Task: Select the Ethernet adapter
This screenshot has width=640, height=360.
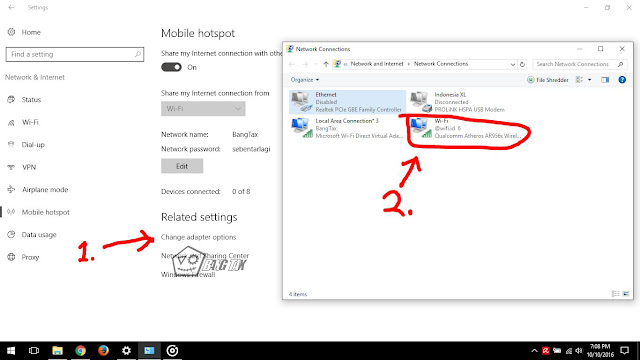Action: click(347, 102)
